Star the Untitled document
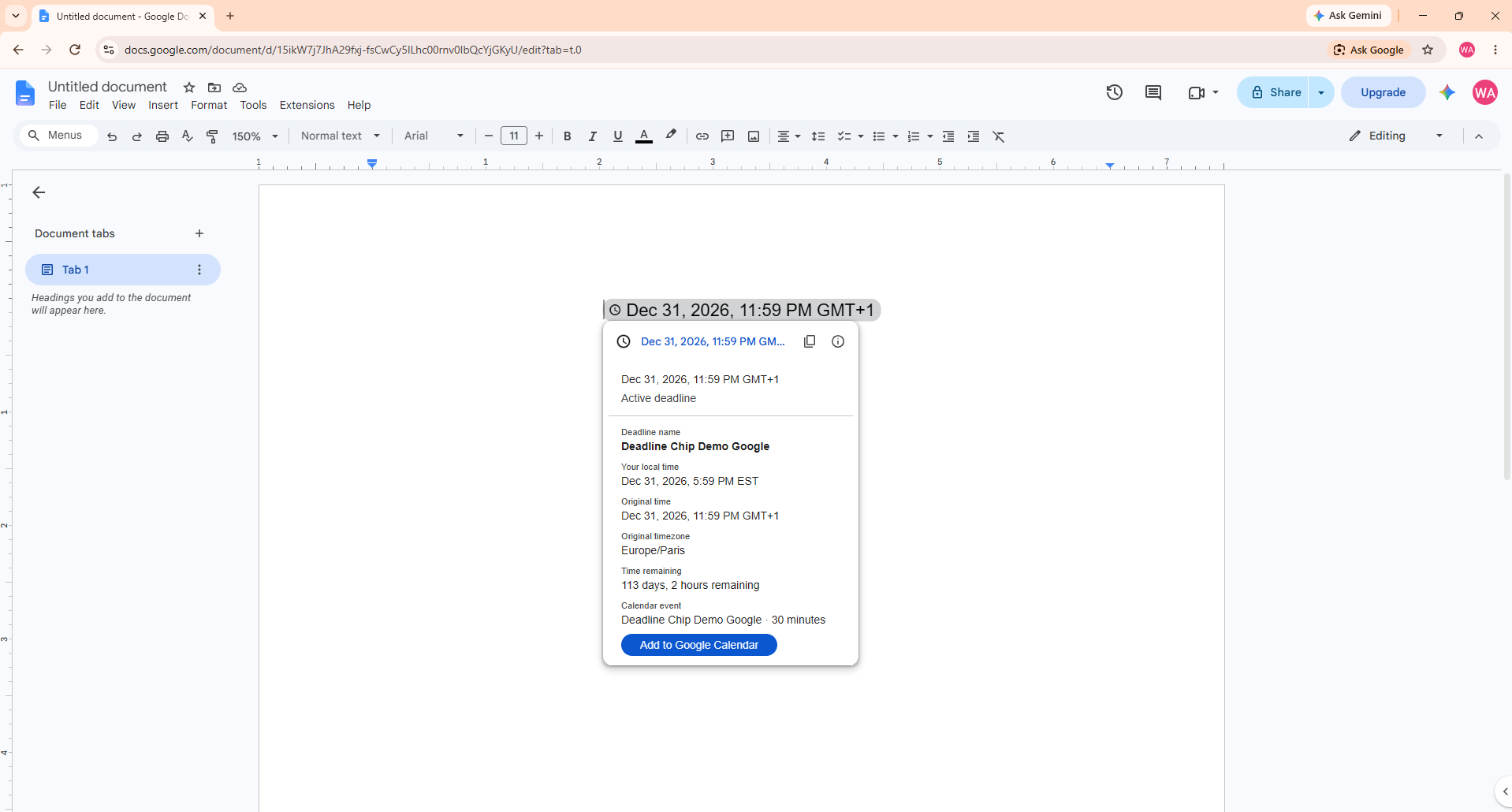This screenshot has width=1512, height=812. (x=189, y=88)
